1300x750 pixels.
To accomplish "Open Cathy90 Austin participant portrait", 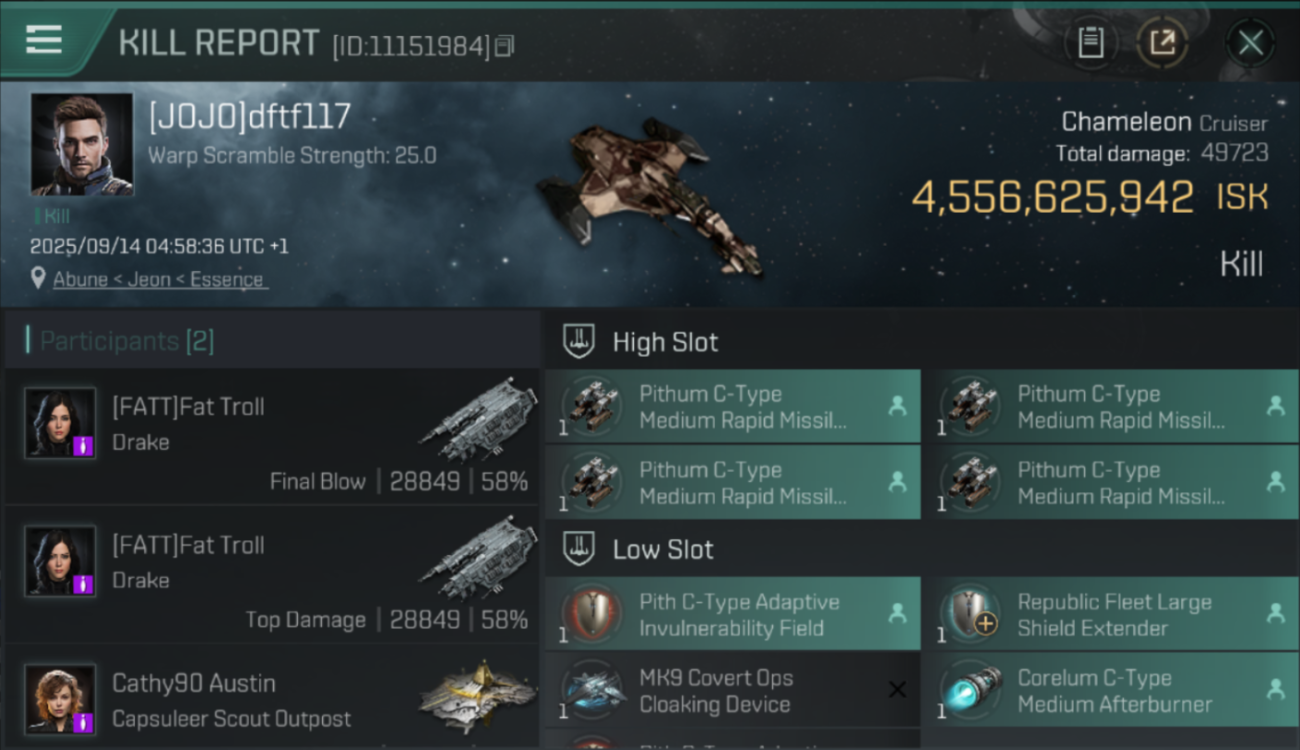I will click(x=60, y=699).
